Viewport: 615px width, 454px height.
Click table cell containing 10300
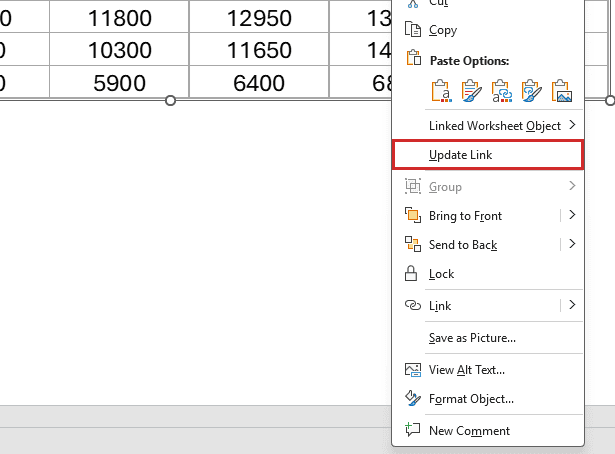pos(119,50)
